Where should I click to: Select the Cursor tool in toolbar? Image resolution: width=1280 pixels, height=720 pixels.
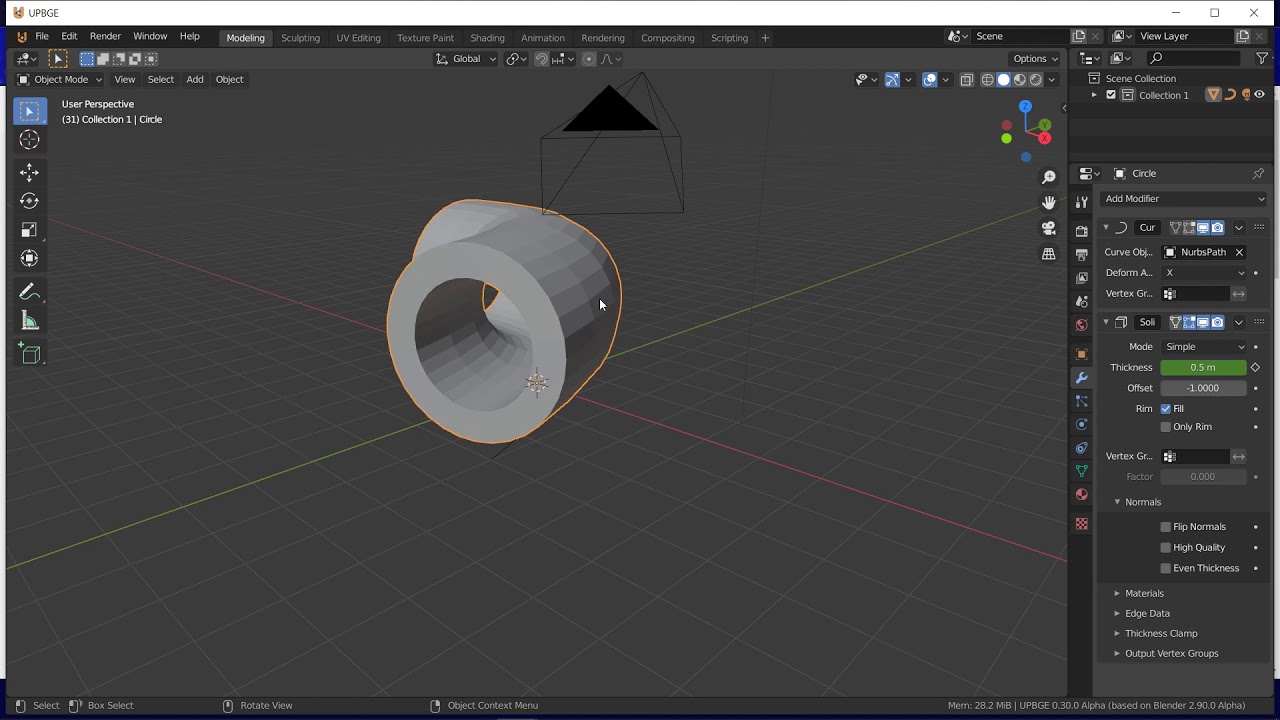click(29, 140)
